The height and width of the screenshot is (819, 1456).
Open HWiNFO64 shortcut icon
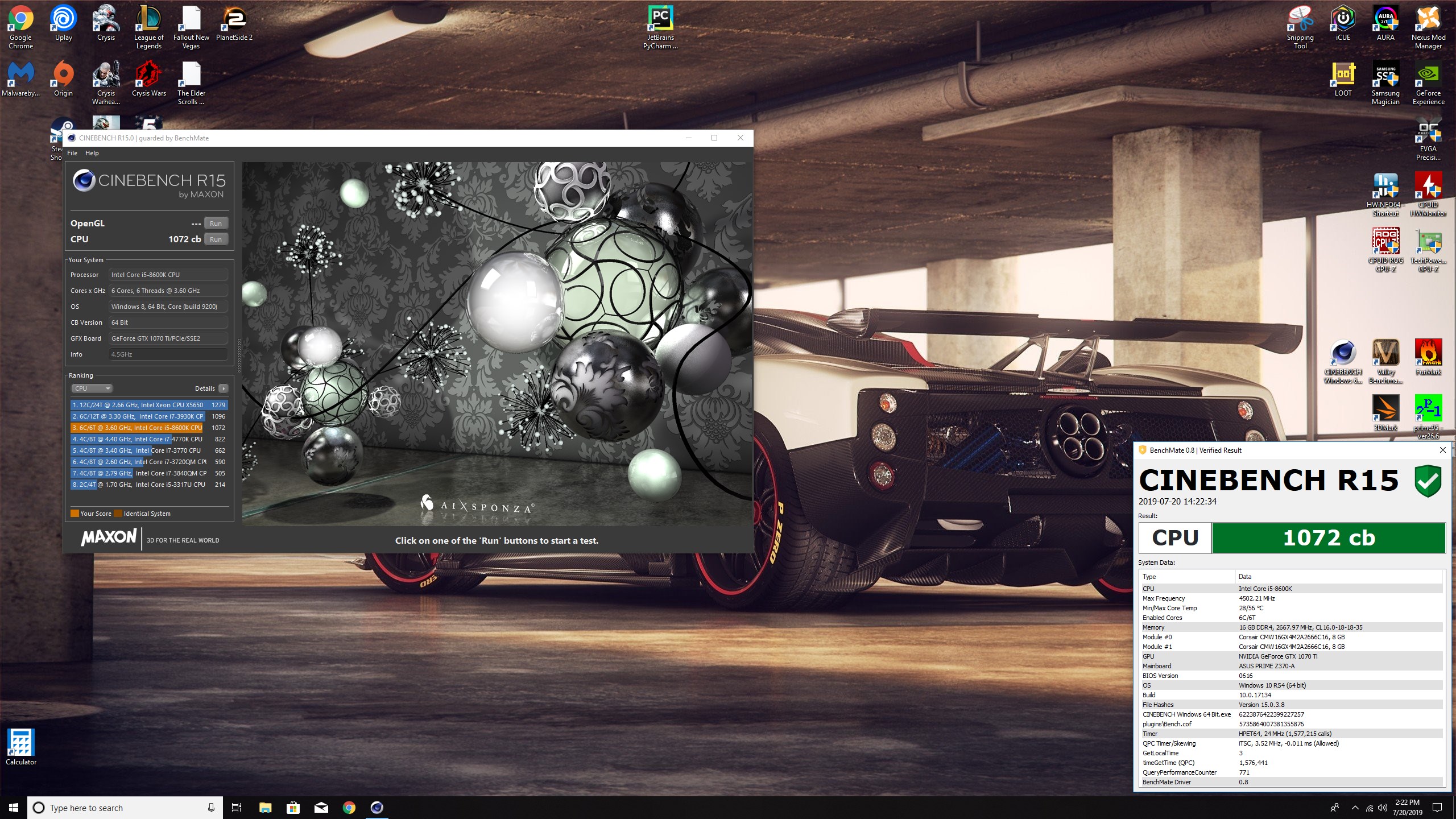tap(1385, 195)
